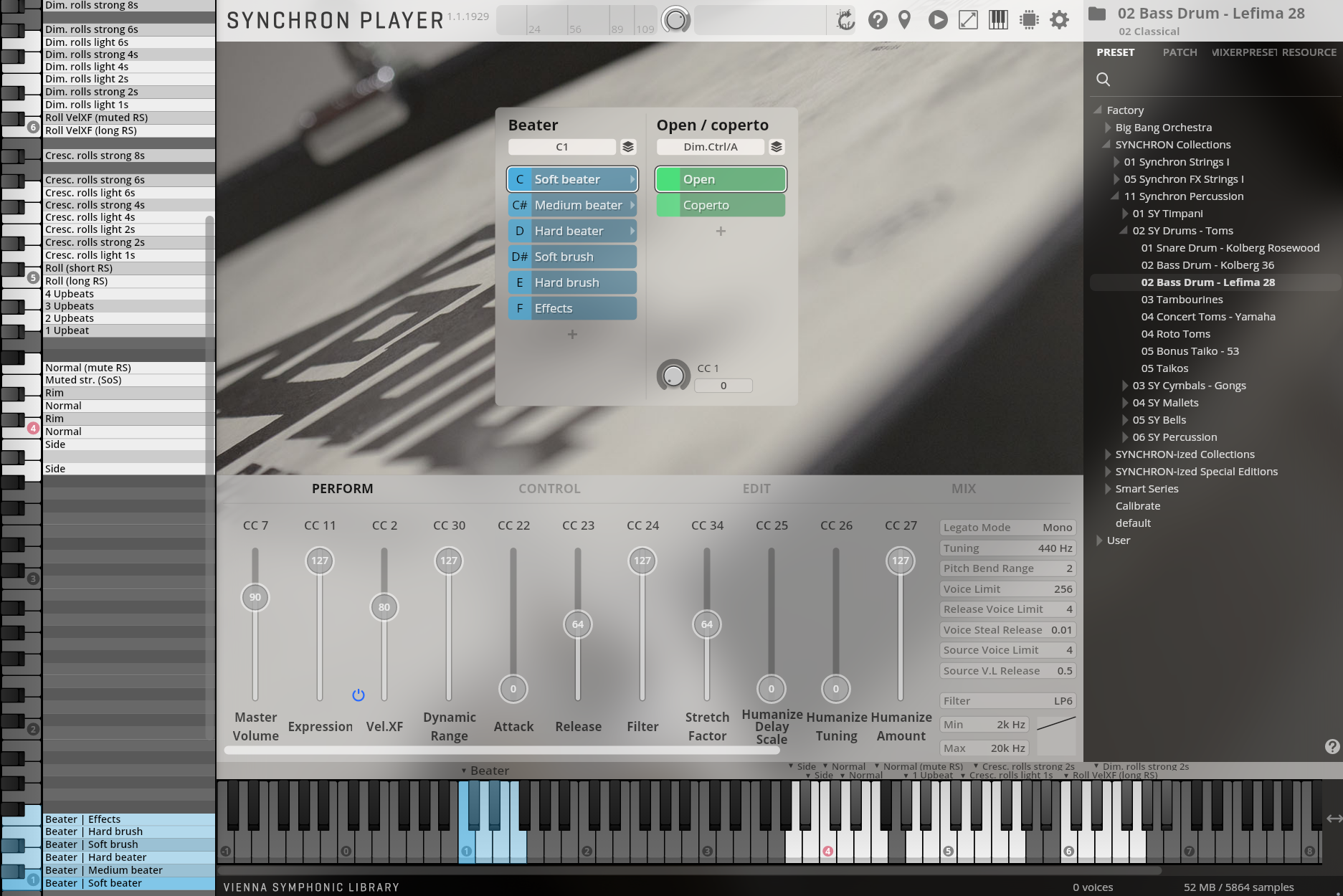This screenshot has height=896, width=1343.
Task: Click the MIDI chip icon in the toolbar
Action: tap(1030, 20)
